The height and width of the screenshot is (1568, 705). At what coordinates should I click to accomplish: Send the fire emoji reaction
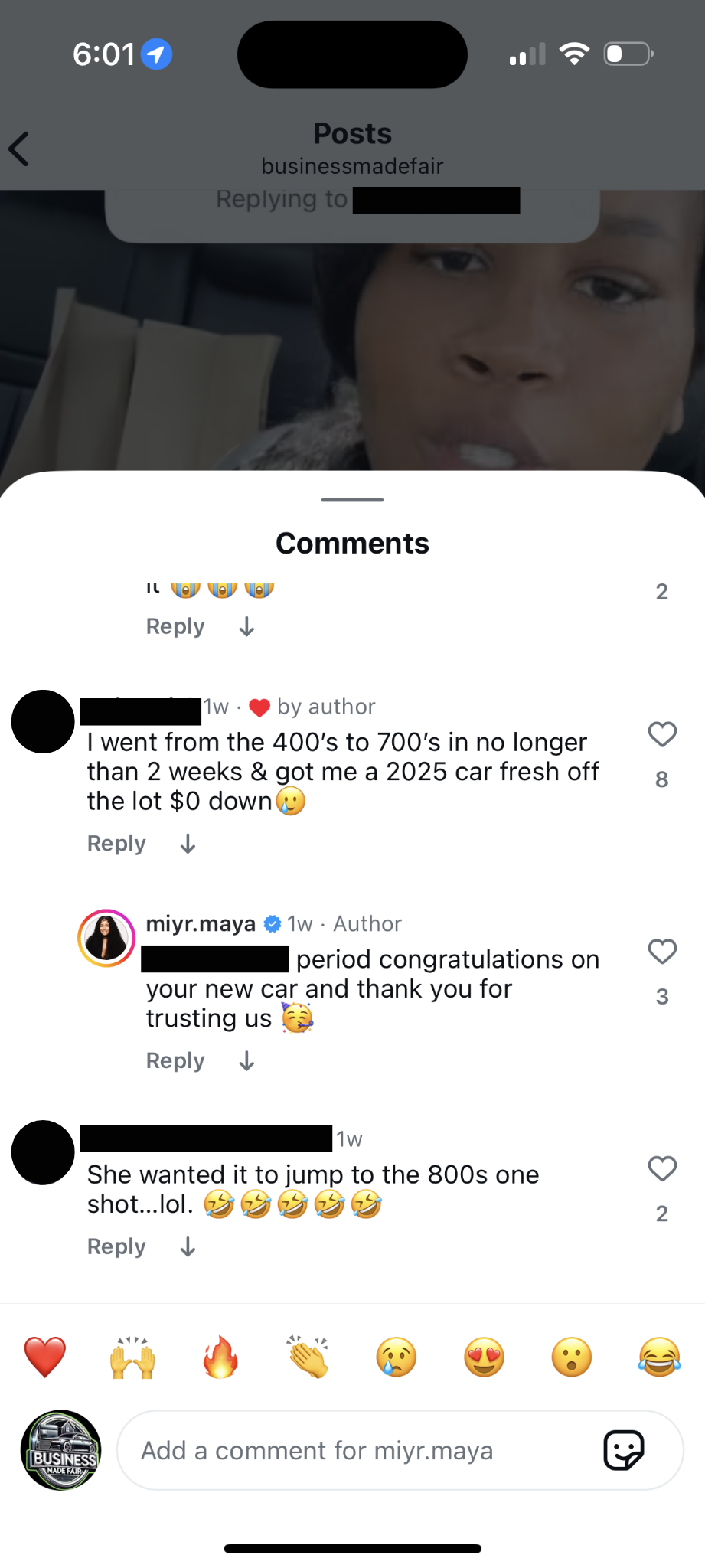point(220,1357)
